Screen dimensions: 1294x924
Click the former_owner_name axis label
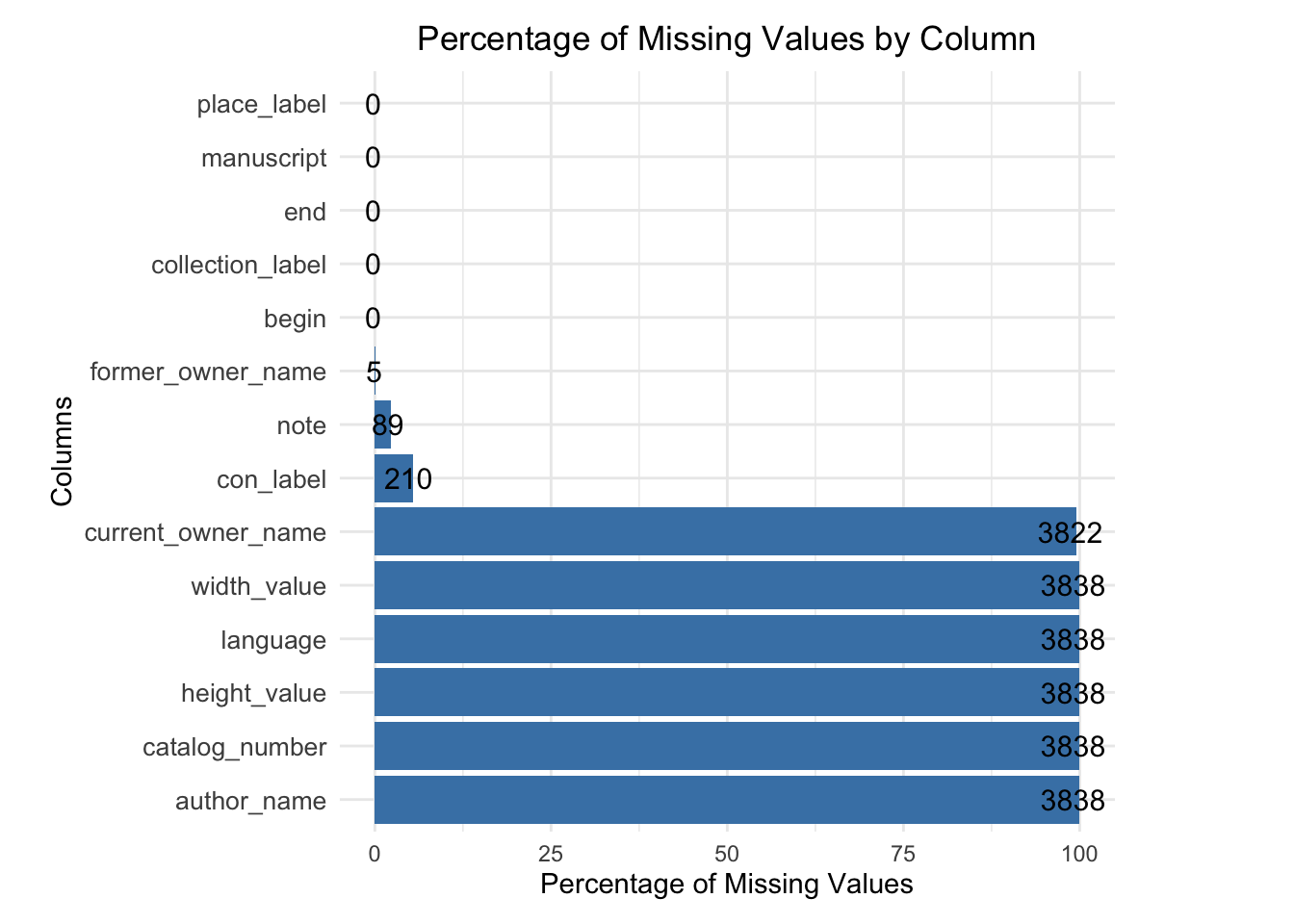point(207,372)
